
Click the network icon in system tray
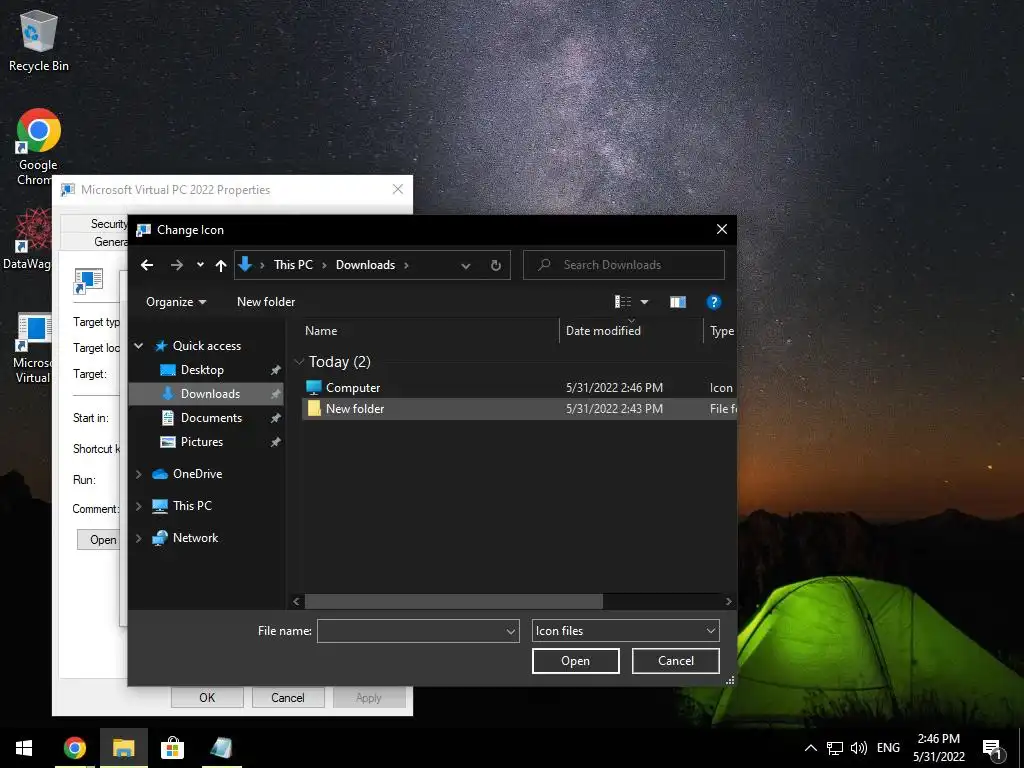pos(835,748)
